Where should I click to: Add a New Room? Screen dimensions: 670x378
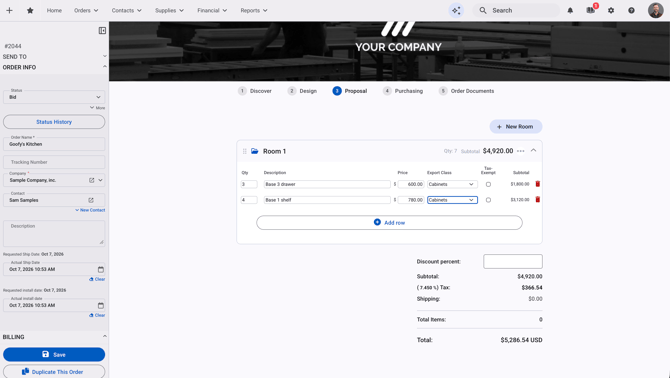tap(516, 126)
